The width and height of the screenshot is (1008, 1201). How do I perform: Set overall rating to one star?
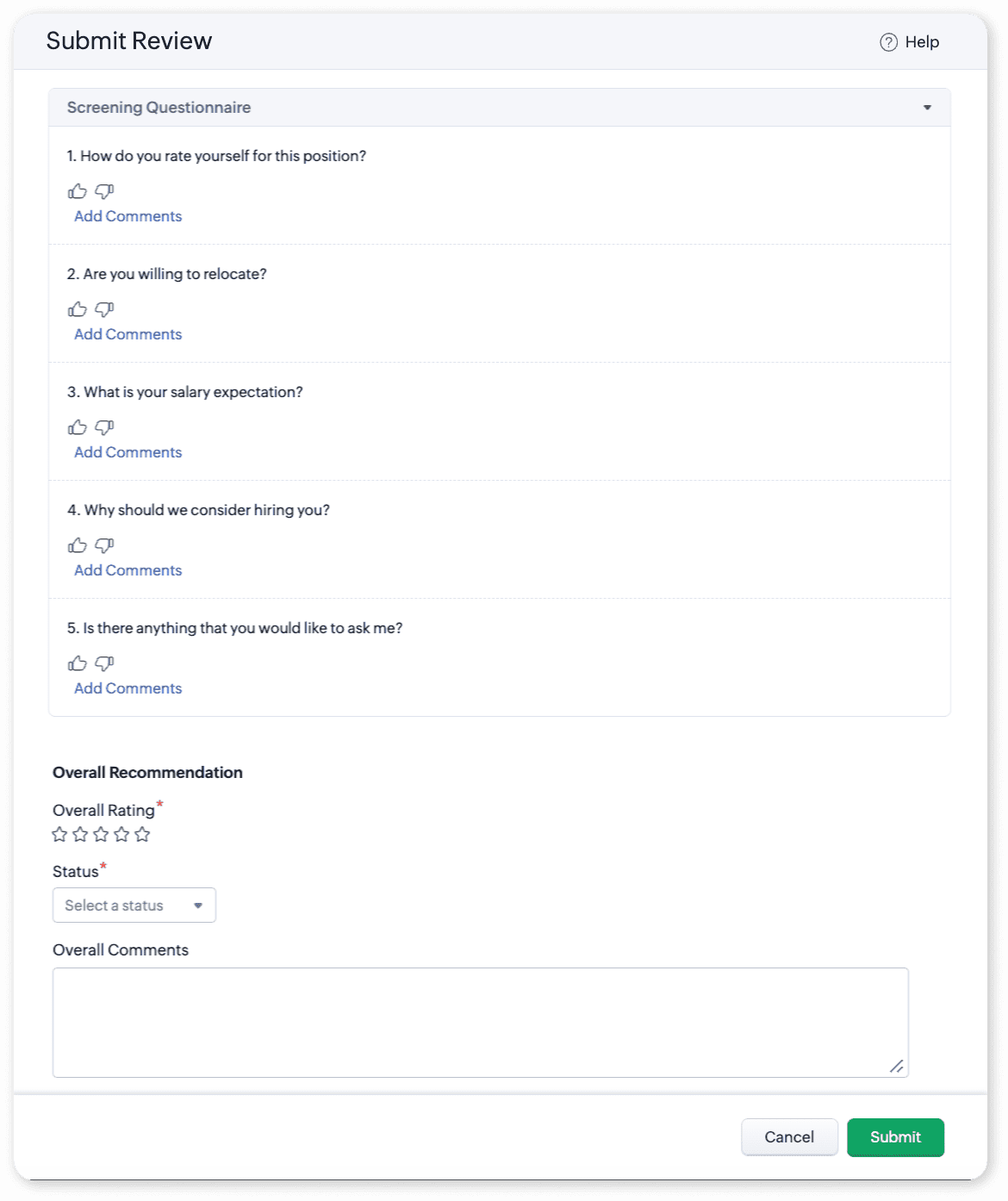(59, 834)
